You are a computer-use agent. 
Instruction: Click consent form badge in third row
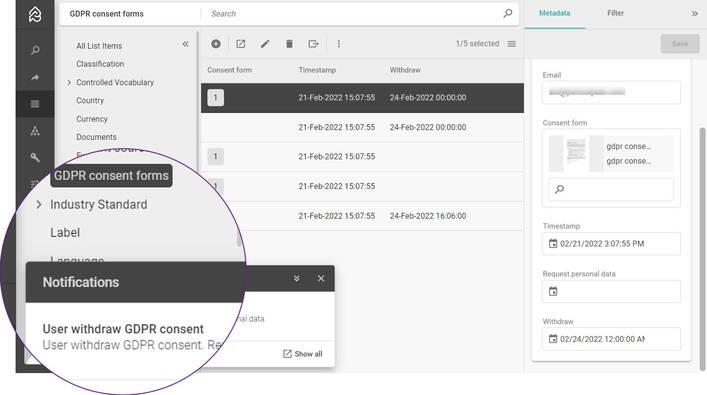pyautogui.click(x=216, y=156)
